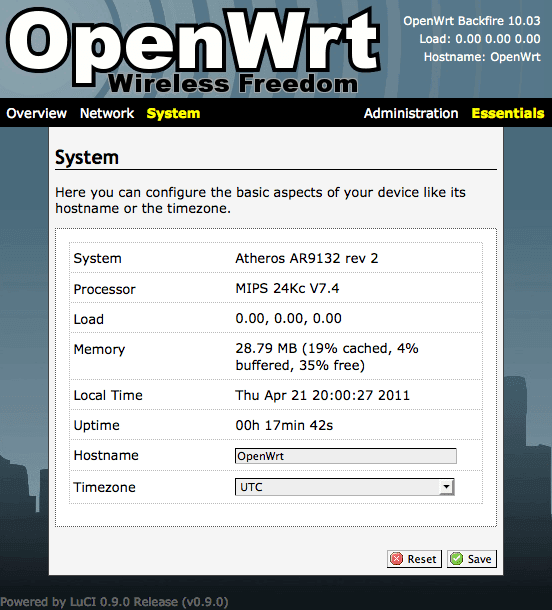
Task: Click the Reset button
Action: tap(414, 559)
